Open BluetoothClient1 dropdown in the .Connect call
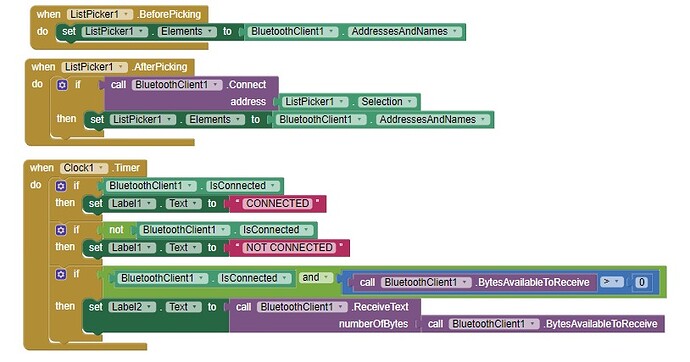 click(177, 85)
